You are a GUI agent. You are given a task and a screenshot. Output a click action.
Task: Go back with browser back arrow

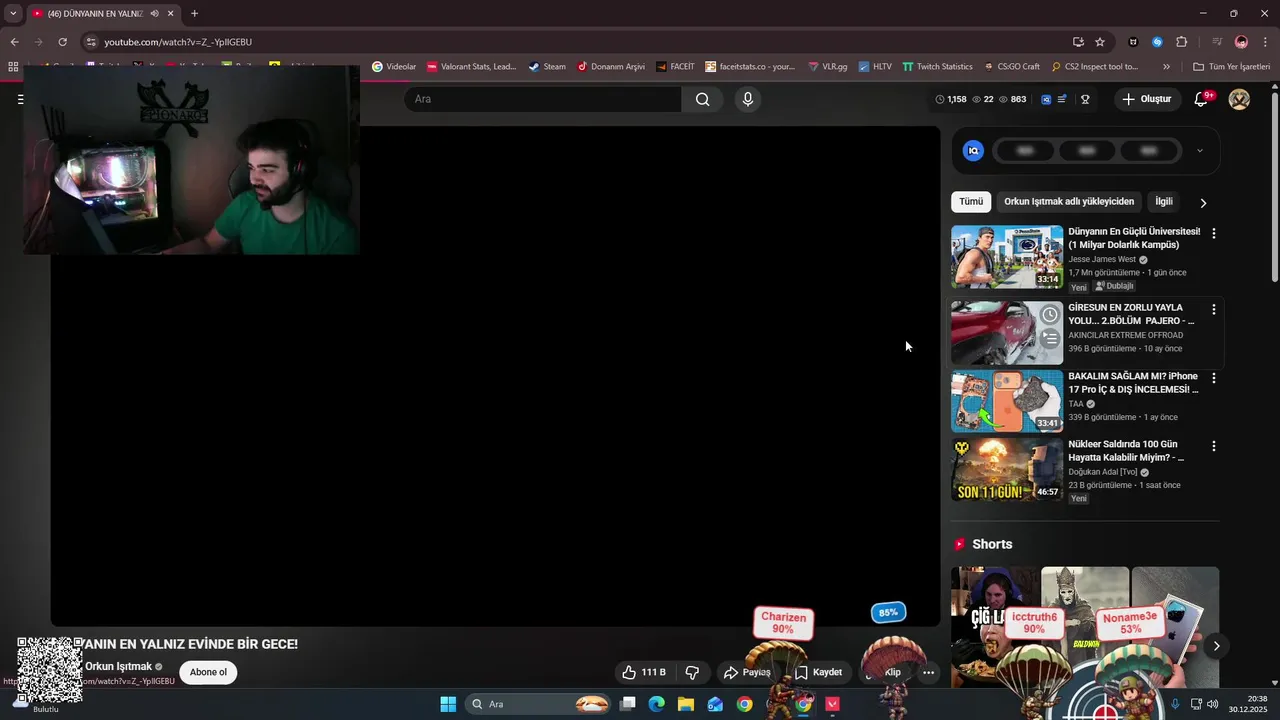(14, 42)
